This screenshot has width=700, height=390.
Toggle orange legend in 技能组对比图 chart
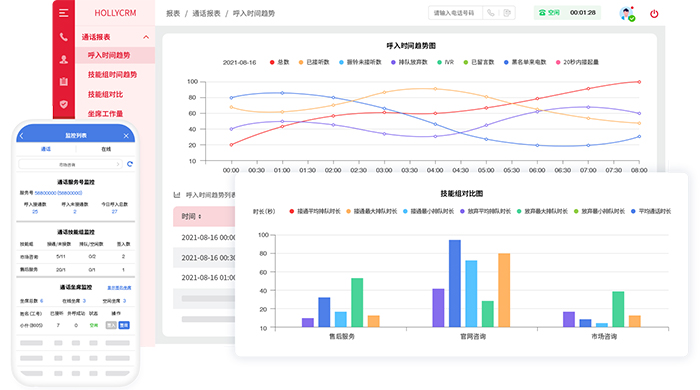(x=372, y=211)
